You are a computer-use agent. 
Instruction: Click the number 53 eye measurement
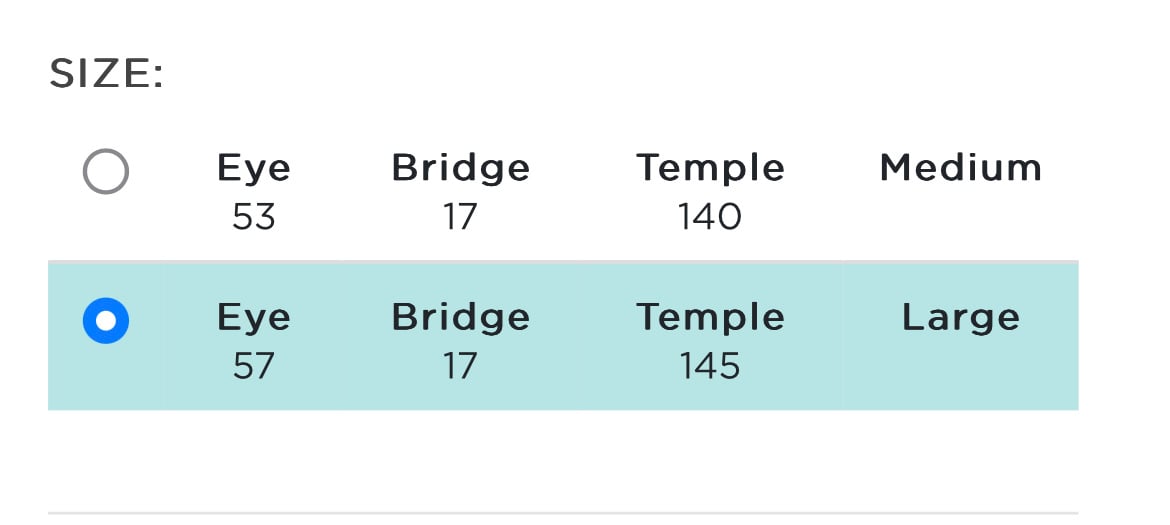tap(254, 217)
